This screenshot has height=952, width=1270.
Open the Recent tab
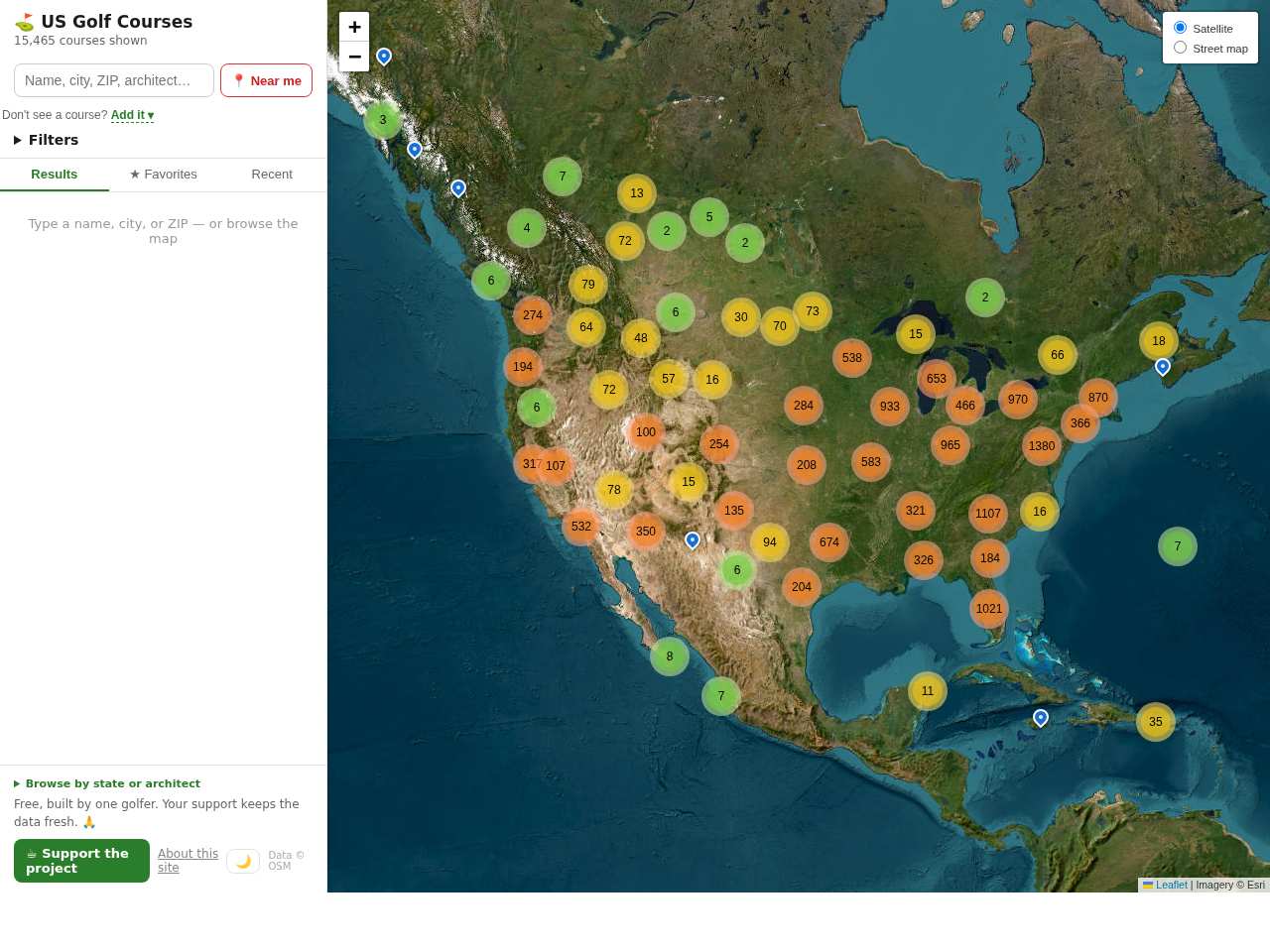[x=272, y=175]
